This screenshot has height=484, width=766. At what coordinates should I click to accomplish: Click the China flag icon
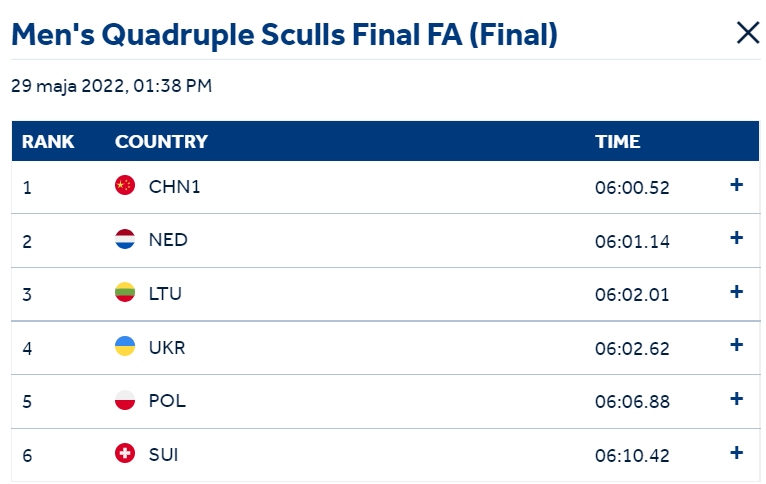(125, 185)
